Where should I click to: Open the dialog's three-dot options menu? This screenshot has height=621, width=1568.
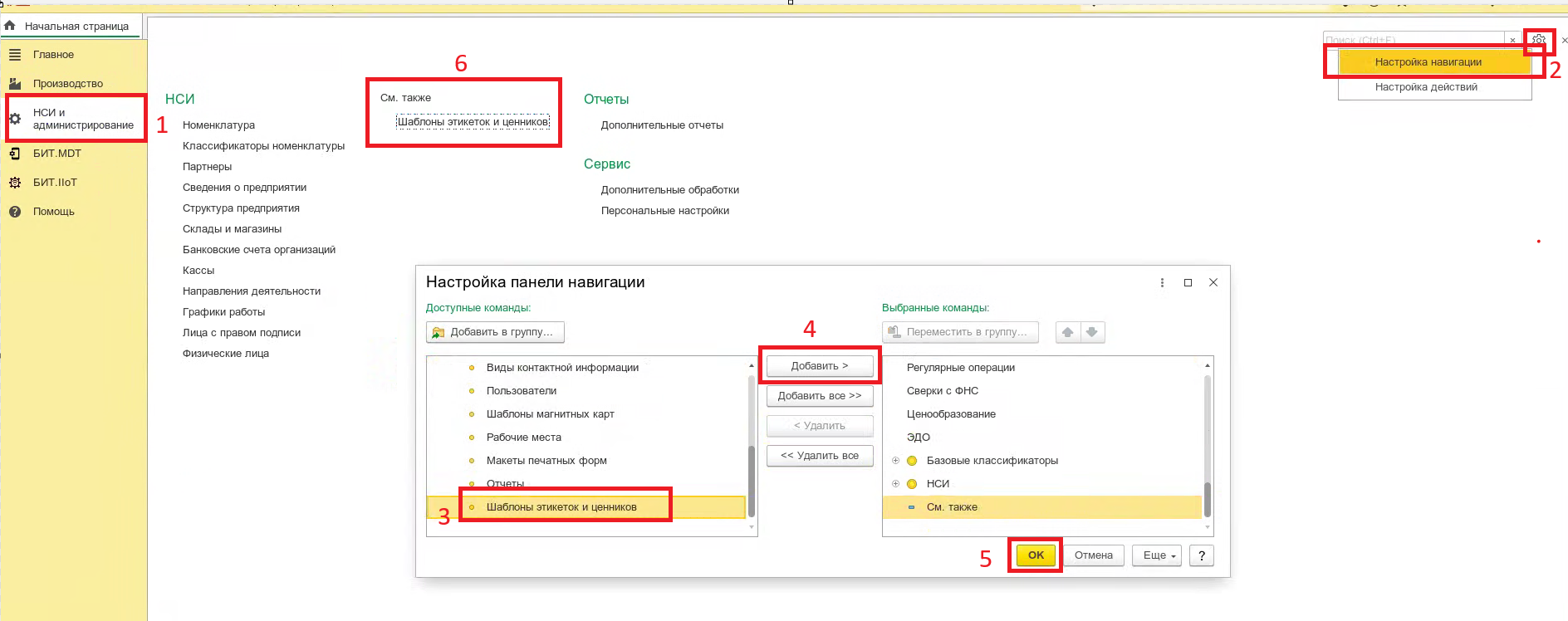tap(1162, 283)
